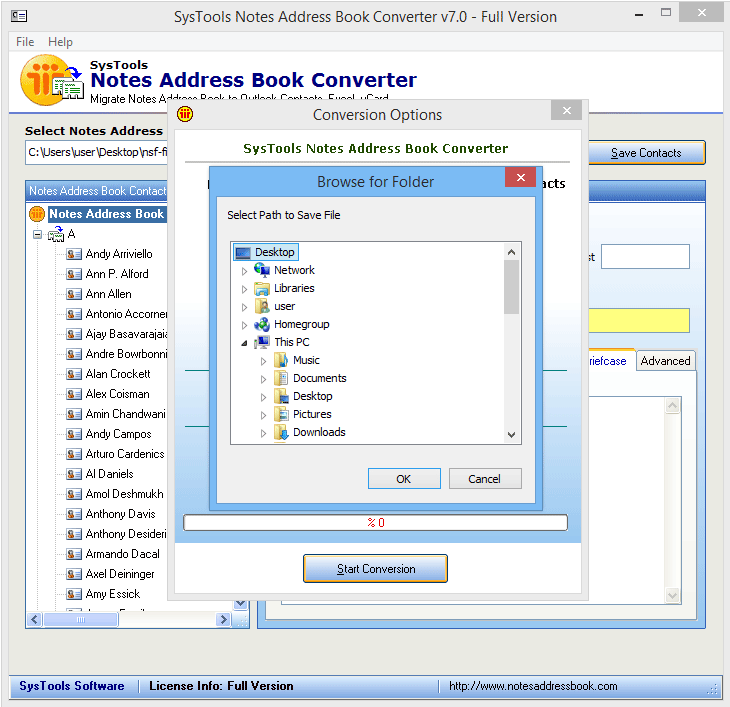
Task: Click the Downloads folder icon
Action: (x=281, y=432)
